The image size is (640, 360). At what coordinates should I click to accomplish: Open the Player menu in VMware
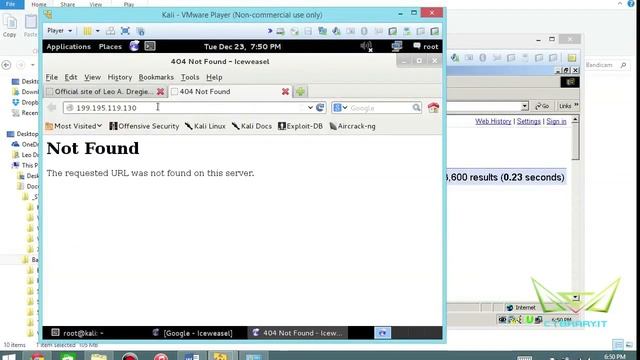pos(59,31)
